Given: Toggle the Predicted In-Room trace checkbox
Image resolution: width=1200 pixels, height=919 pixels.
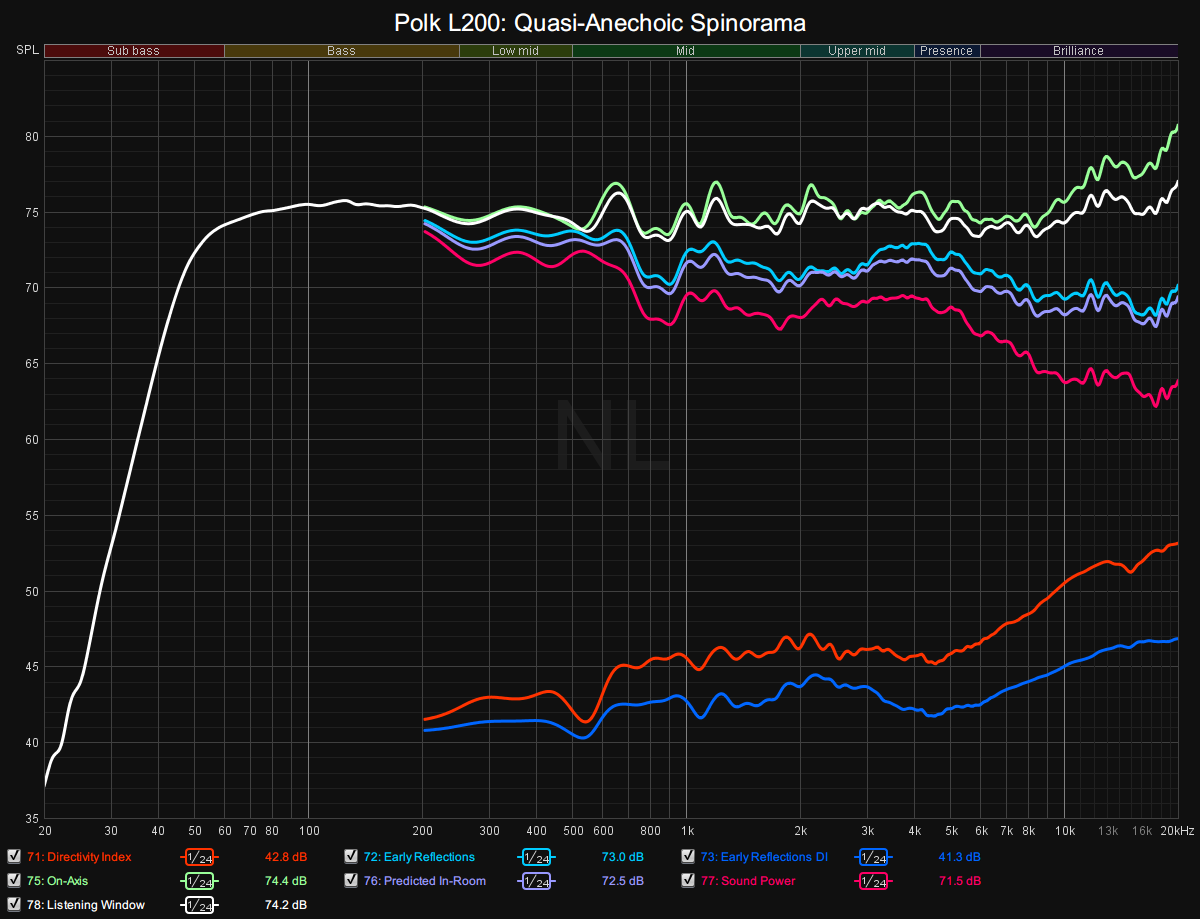Looking at the screenshot, I should [351, 881].
